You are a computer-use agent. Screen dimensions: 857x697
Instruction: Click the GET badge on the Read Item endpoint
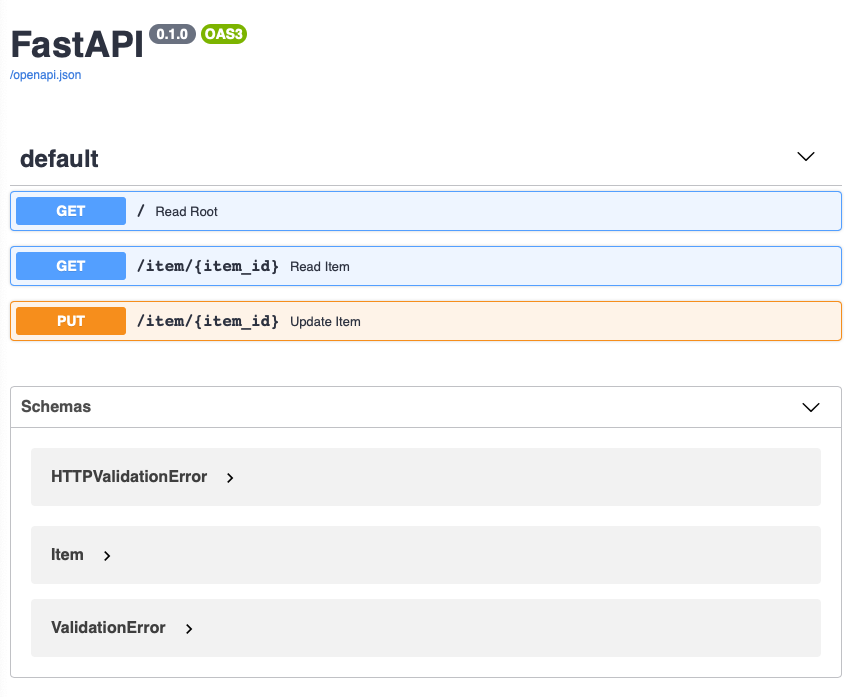point(70,266)
